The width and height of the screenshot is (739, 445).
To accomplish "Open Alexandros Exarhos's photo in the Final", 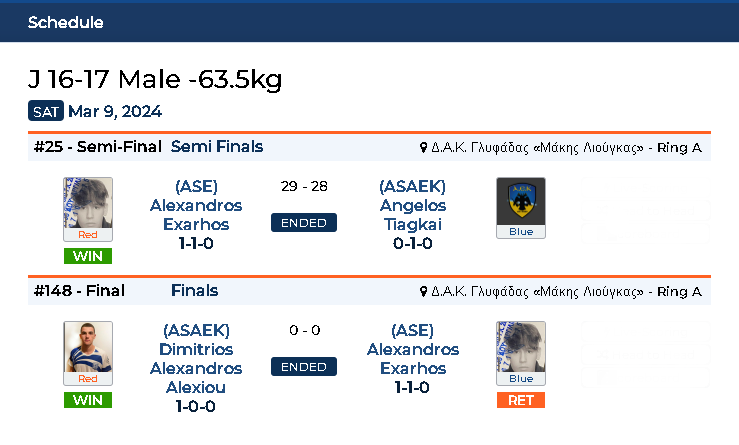I will click(521, 347).
